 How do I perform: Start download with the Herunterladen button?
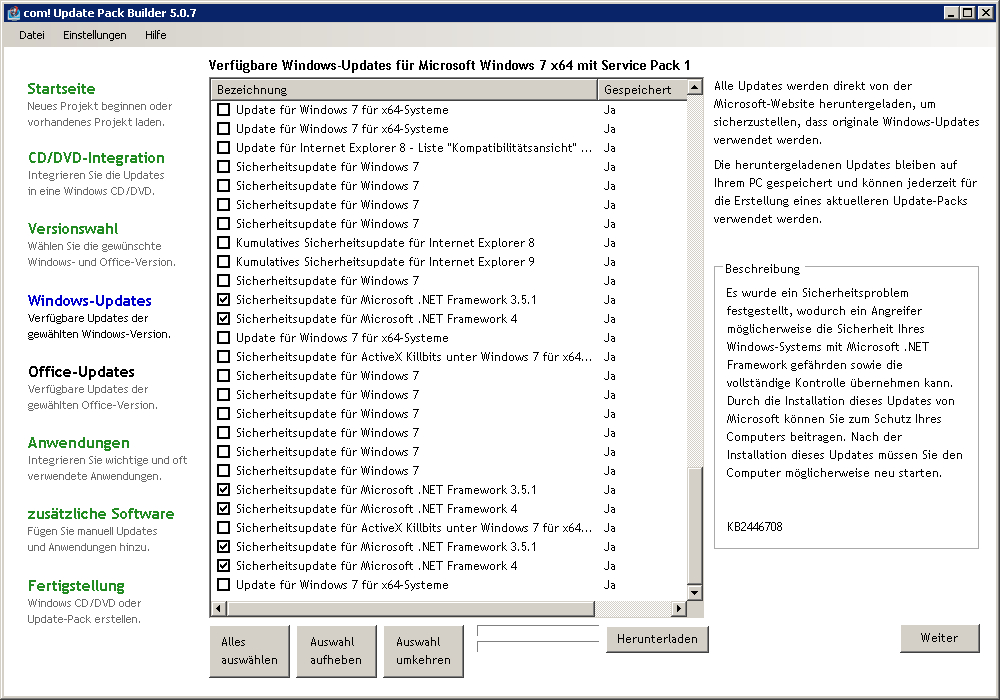(657, 639)
